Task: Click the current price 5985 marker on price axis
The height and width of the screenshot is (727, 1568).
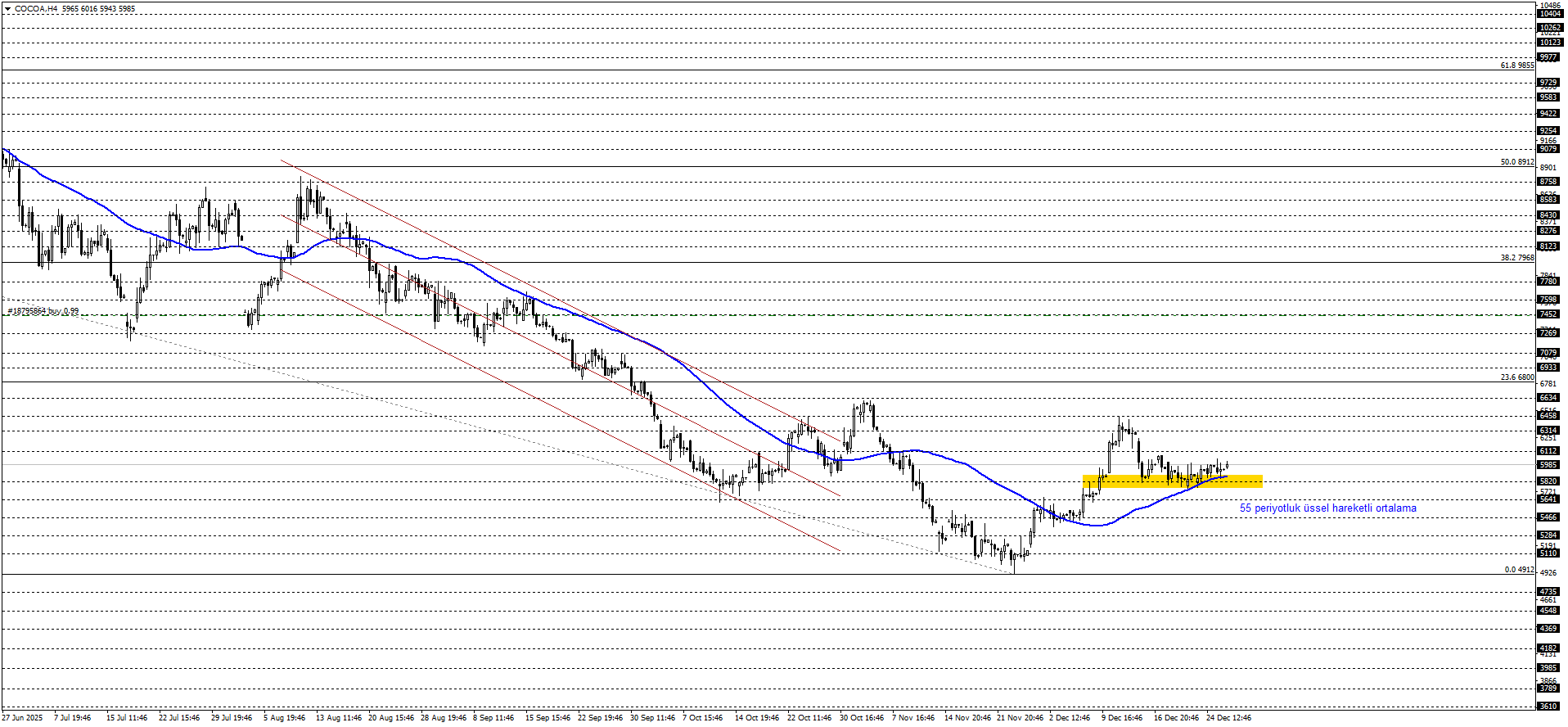Action: 1548,465
